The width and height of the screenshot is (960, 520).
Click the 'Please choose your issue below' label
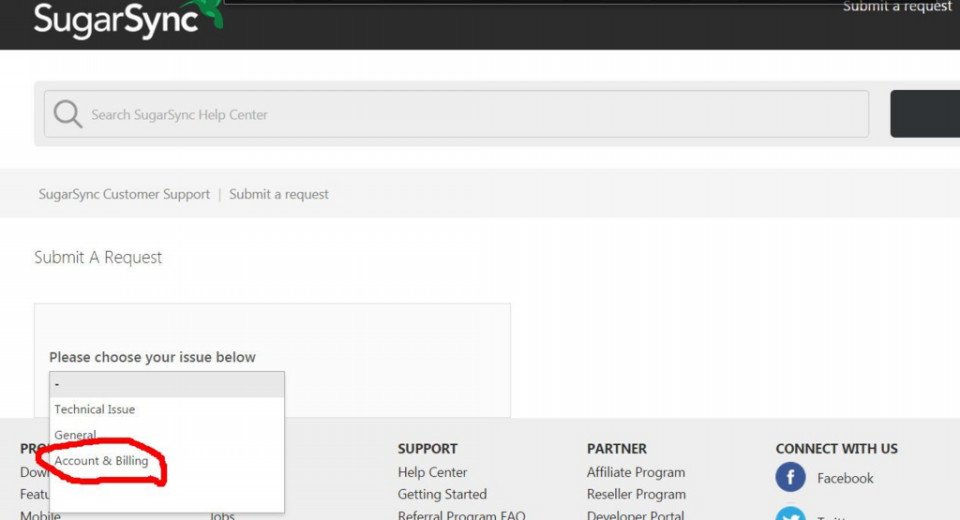coord(152,357)
